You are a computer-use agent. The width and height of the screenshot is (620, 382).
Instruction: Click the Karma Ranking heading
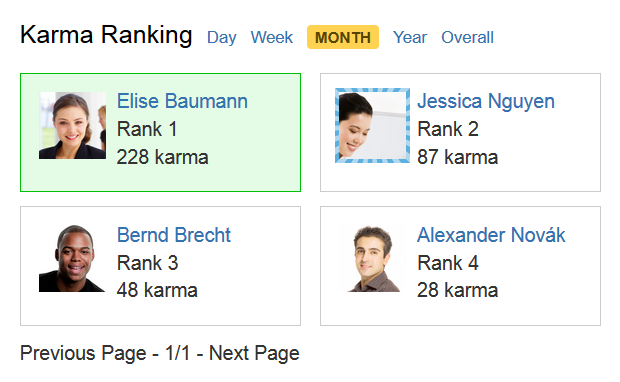pyautogui.click(x=106, y=35)
